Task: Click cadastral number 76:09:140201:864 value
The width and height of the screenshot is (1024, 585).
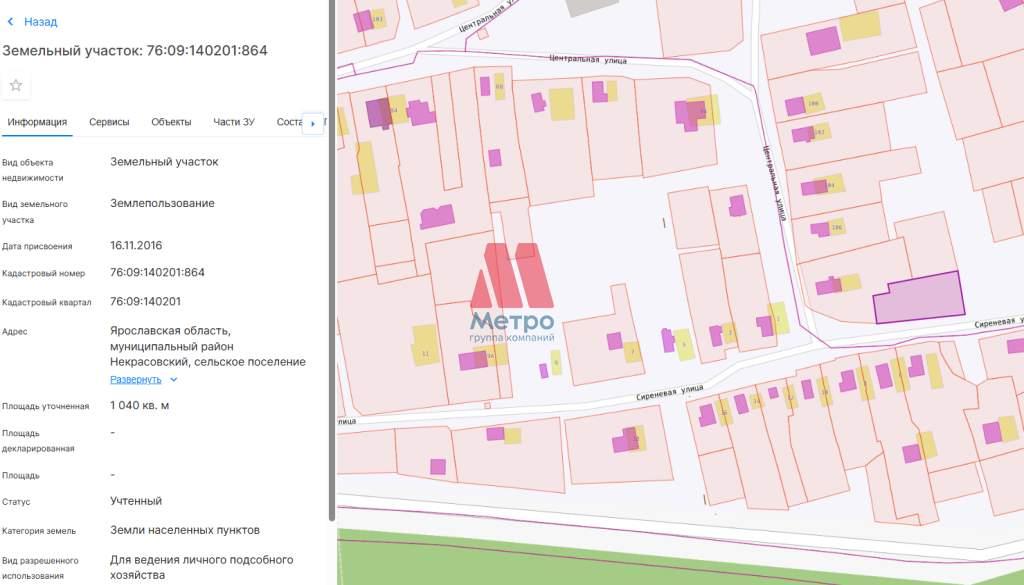Action: [x=157, y=272]
